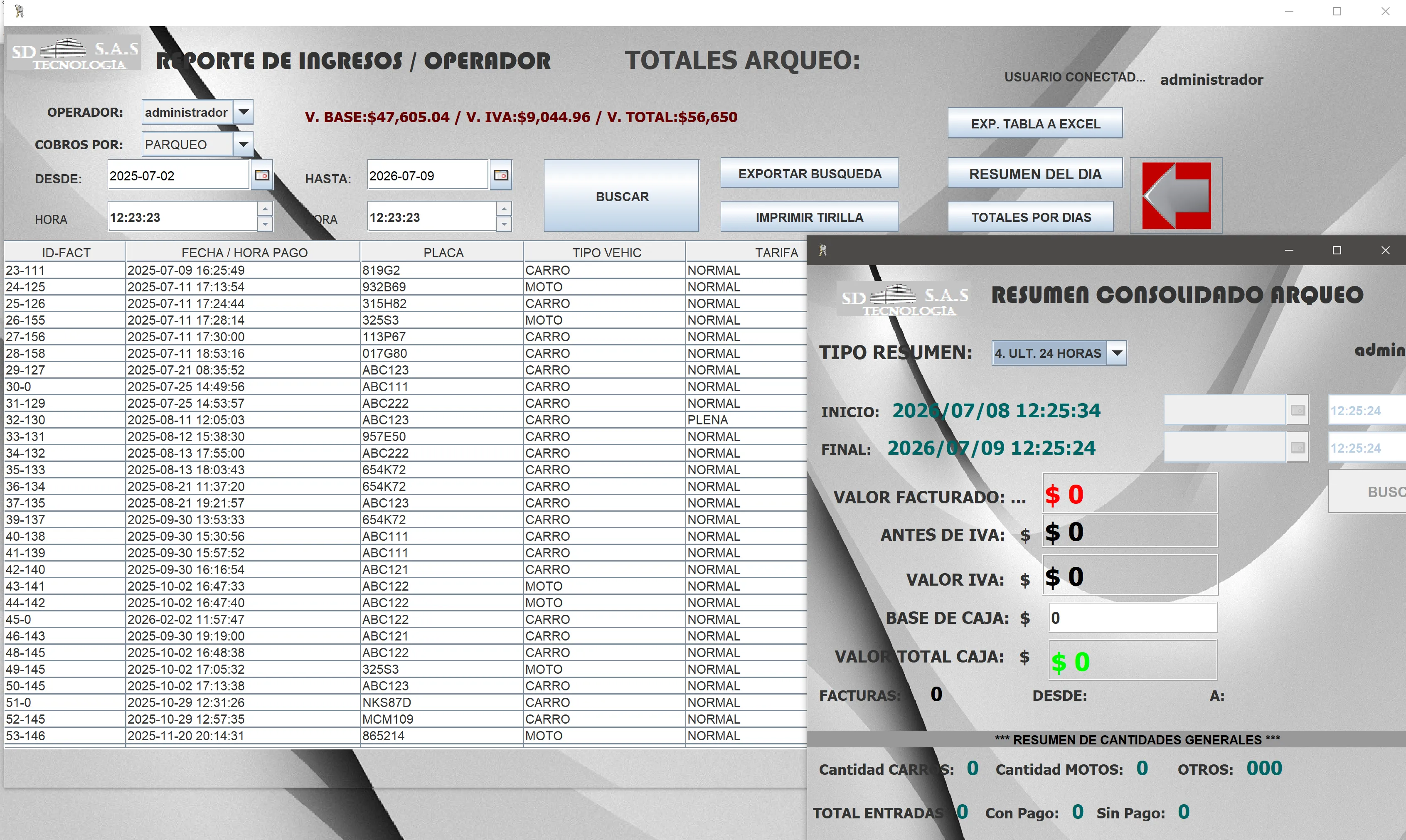Click EXP. TABLA A EXCEL button
The height and width of the screenshot is (840, 1406).
coord(1035,123)
